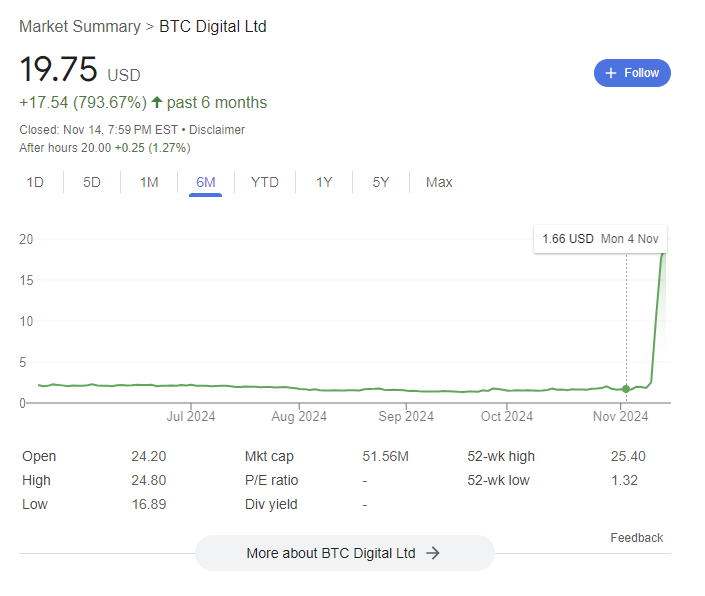Screen dimensions: 705x596
Task: Select the 5D time range tab
Action: (92, 182)
